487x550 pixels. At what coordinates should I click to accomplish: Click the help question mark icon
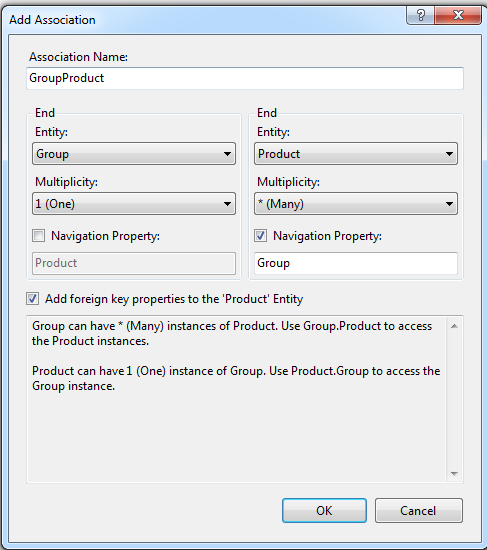point(420,15)
